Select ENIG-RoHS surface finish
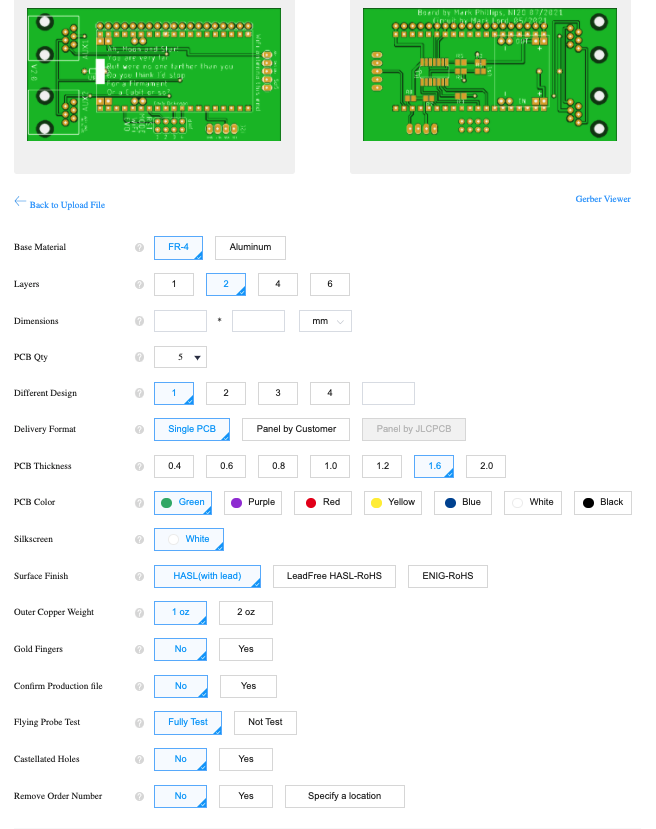656x829 pixels. coord(447,576)
